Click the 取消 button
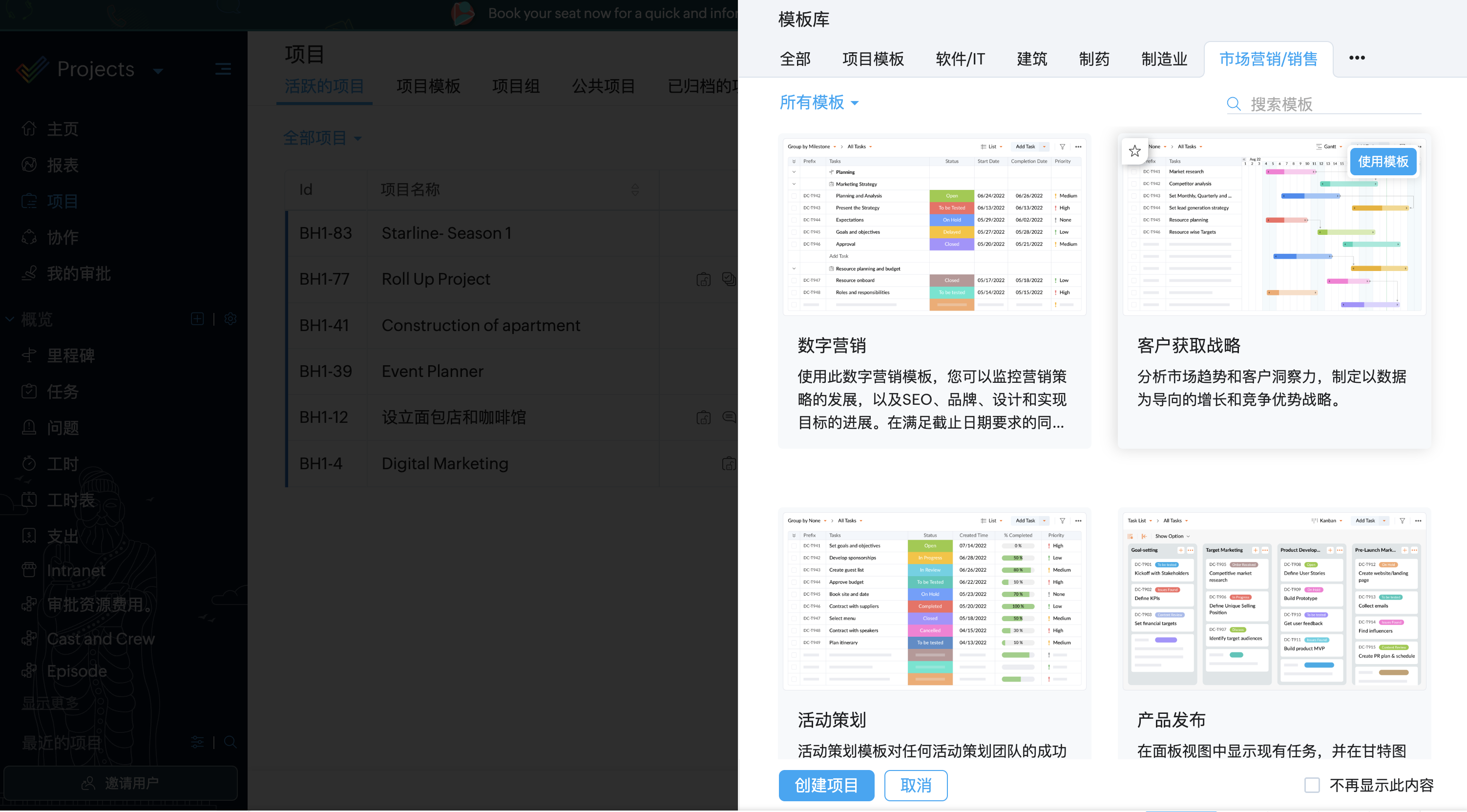1467x812 pixels. coord(915,785)
